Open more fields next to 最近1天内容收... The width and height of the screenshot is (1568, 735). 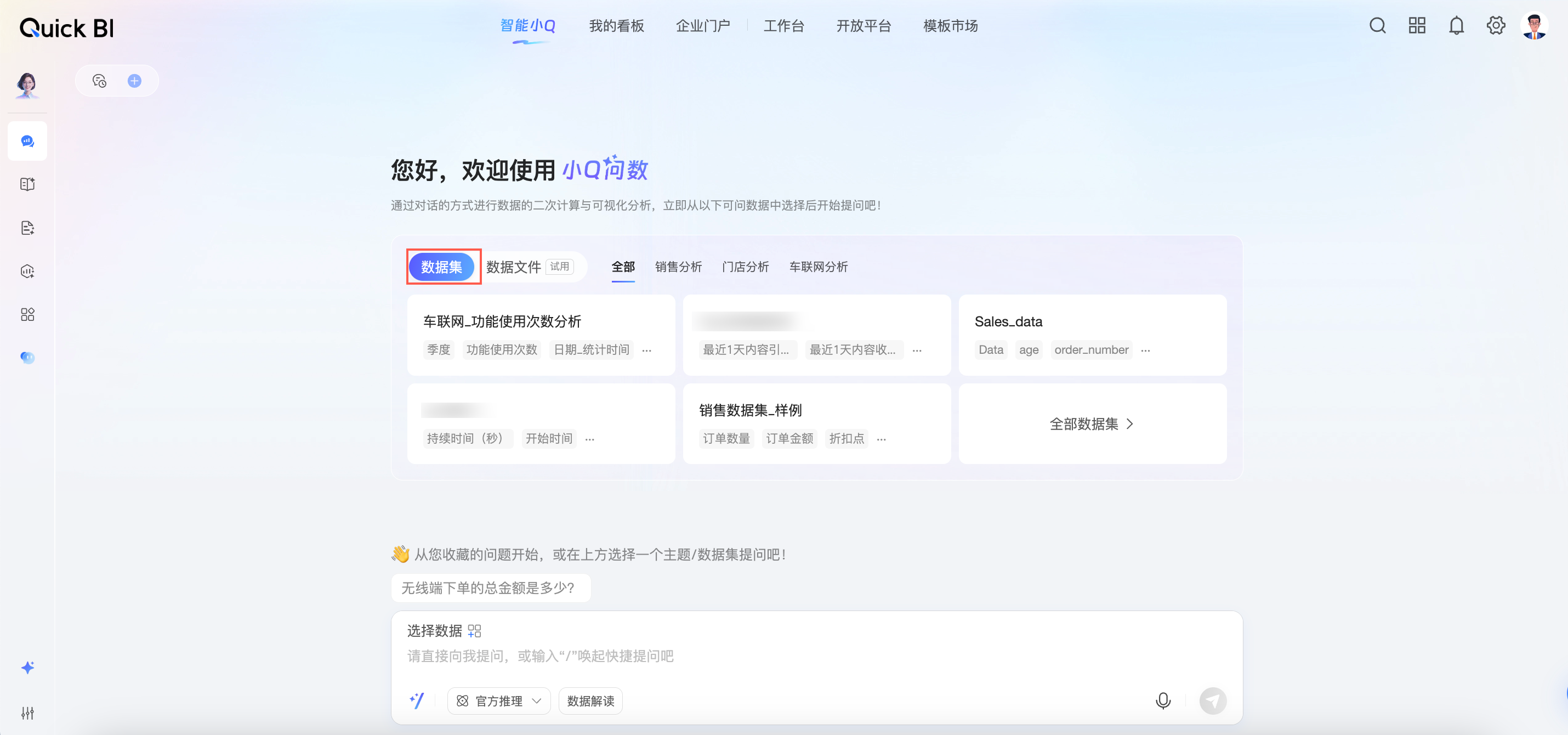coord(917,350)
